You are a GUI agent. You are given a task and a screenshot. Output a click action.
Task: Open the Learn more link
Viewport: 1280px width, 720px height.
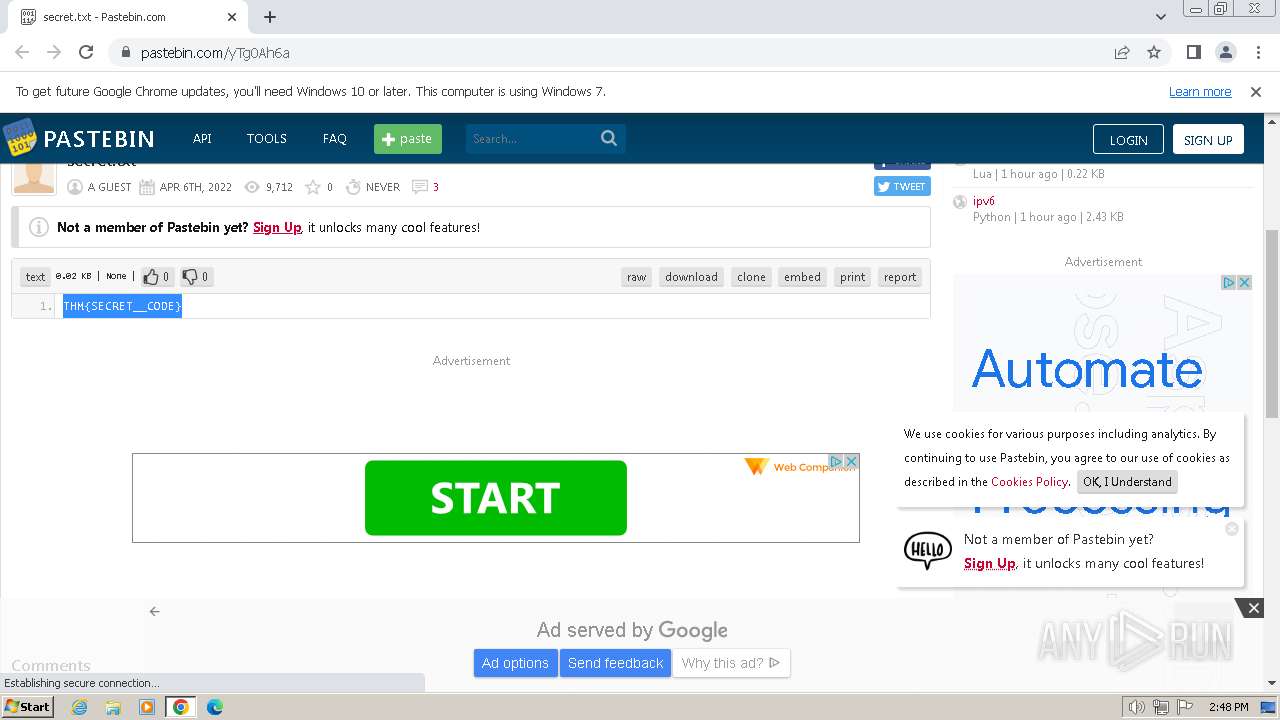(x=1200, y=91)
